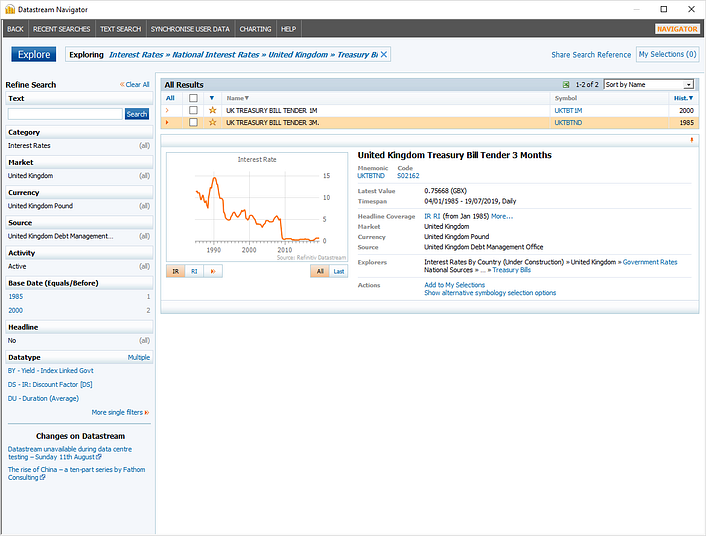Click the (all) option beside Interest Rates category

[x=144, y=146]
